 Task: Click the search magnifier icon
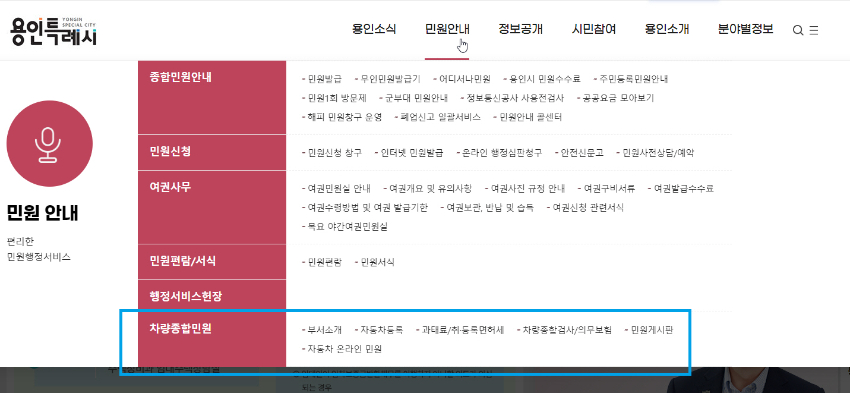[798, 30]
